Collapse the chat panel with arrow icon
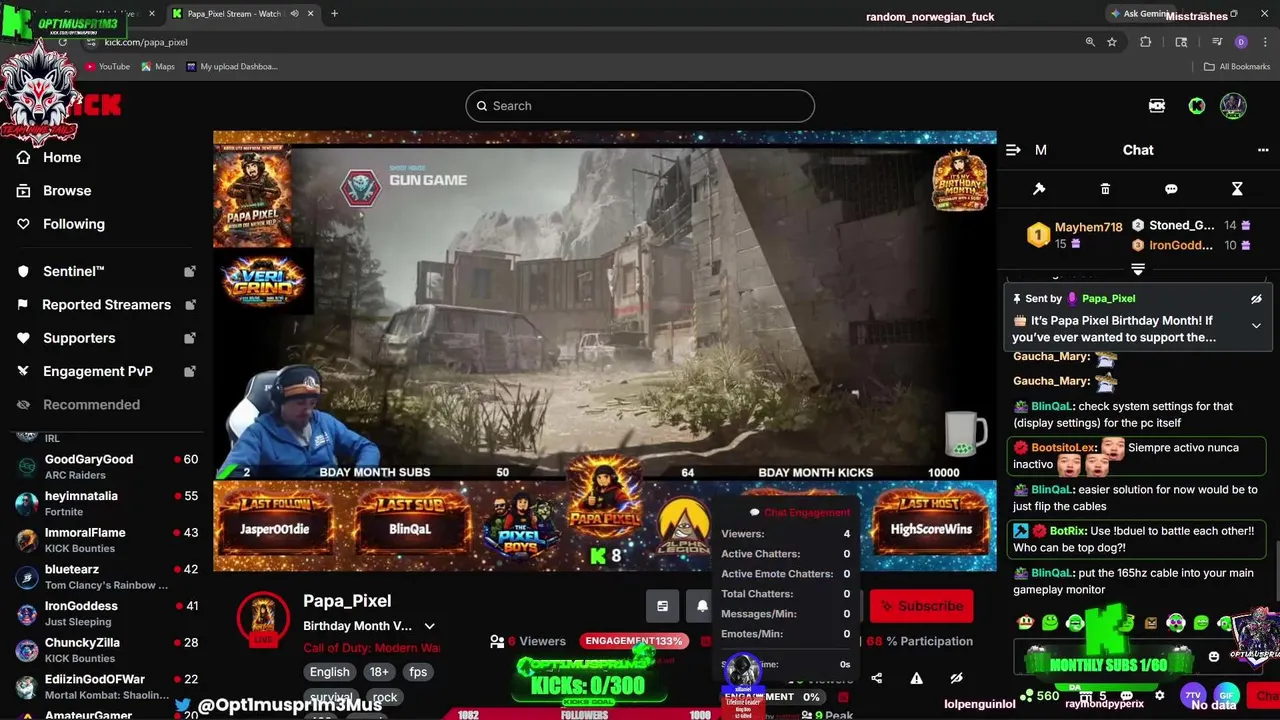Viewport: 1280px width, 720px height. (1013, 150)
